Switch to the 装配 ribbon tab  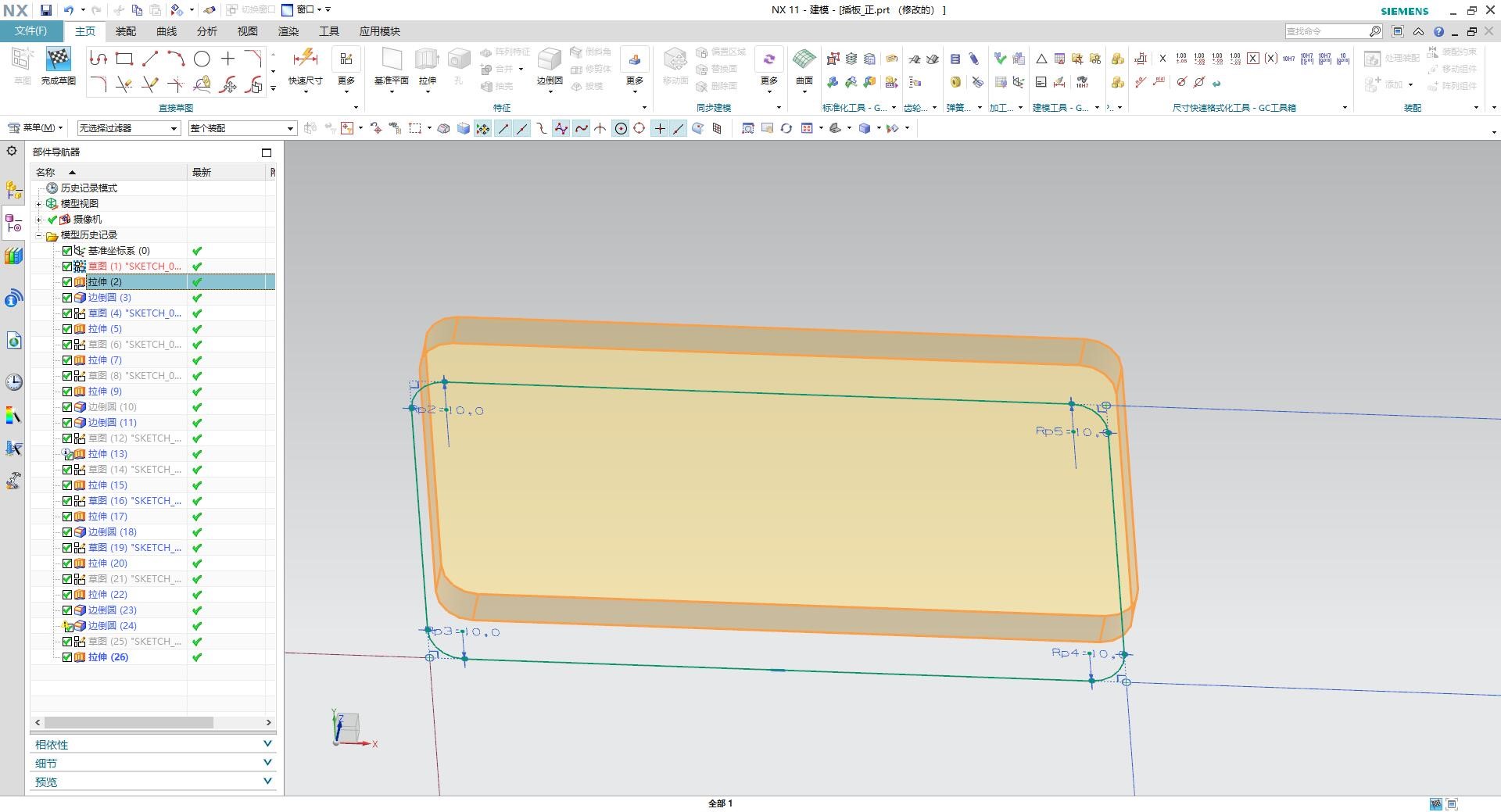[126, 31]
